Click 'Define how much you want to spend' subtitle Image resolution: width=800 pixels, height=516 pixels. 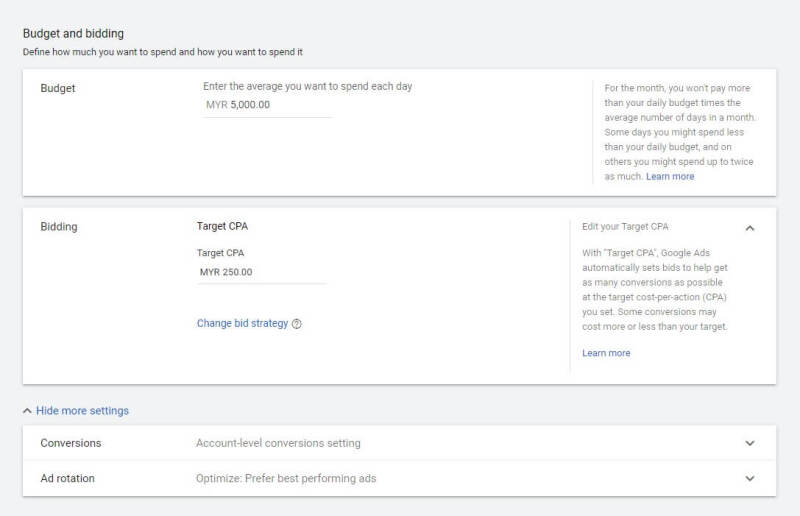[x=163, y=52]
